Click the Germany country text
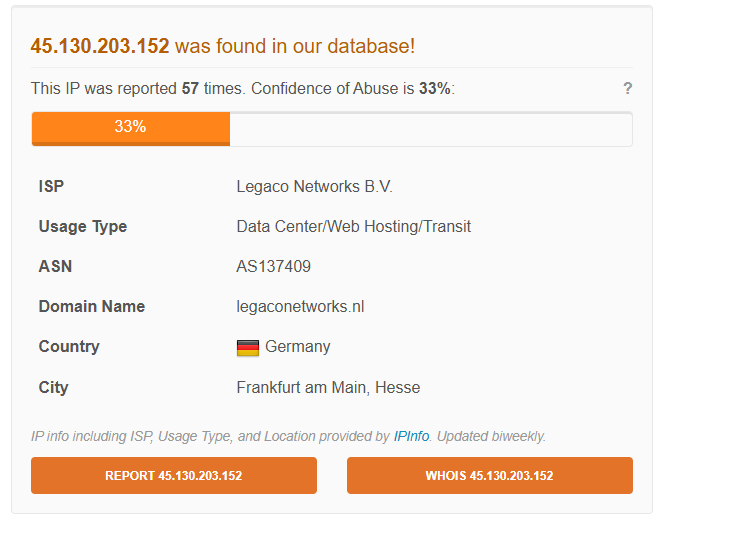Image resolution: width=738 pixels, height=540 pixels. 297,347
